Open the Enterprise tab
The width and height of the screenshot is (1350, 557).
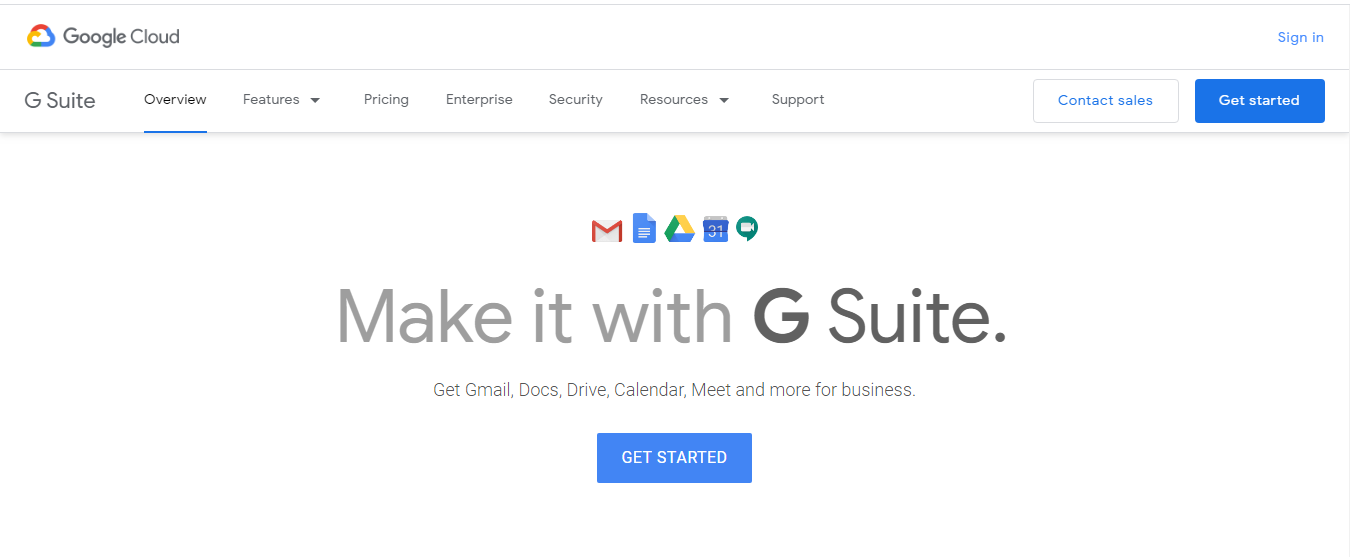pos(479,100)
